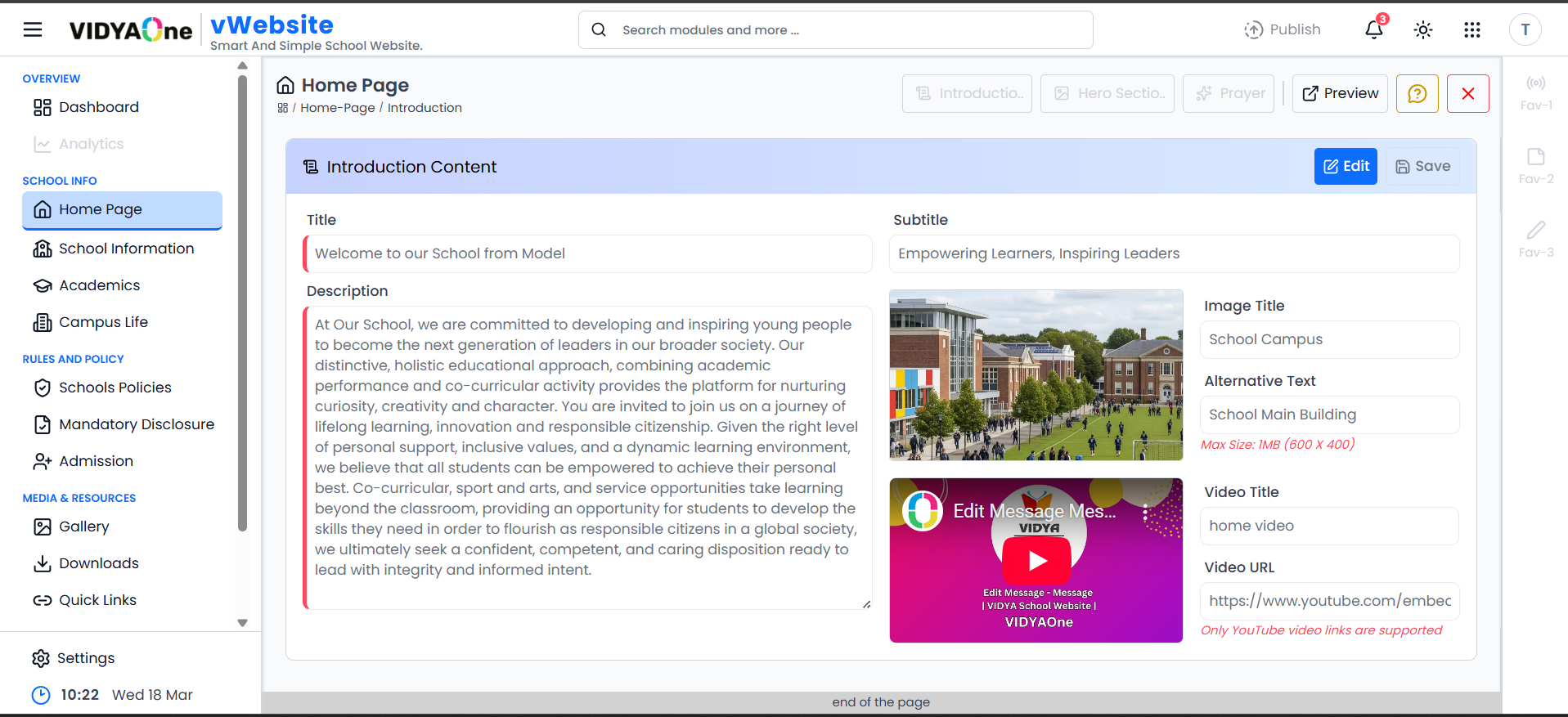Click the Introduction Content header icon
Viewport: 1568px width, 717px height.
(311, 167)
